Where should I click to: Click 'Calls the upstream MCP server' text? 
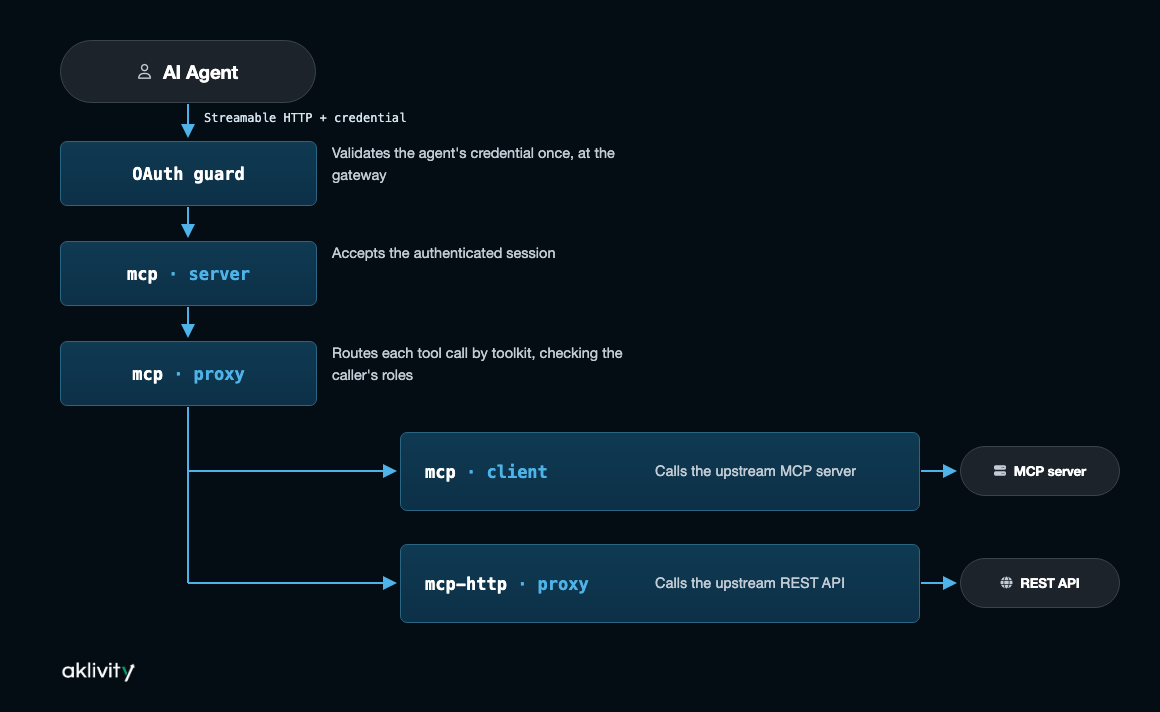[755, 471]
